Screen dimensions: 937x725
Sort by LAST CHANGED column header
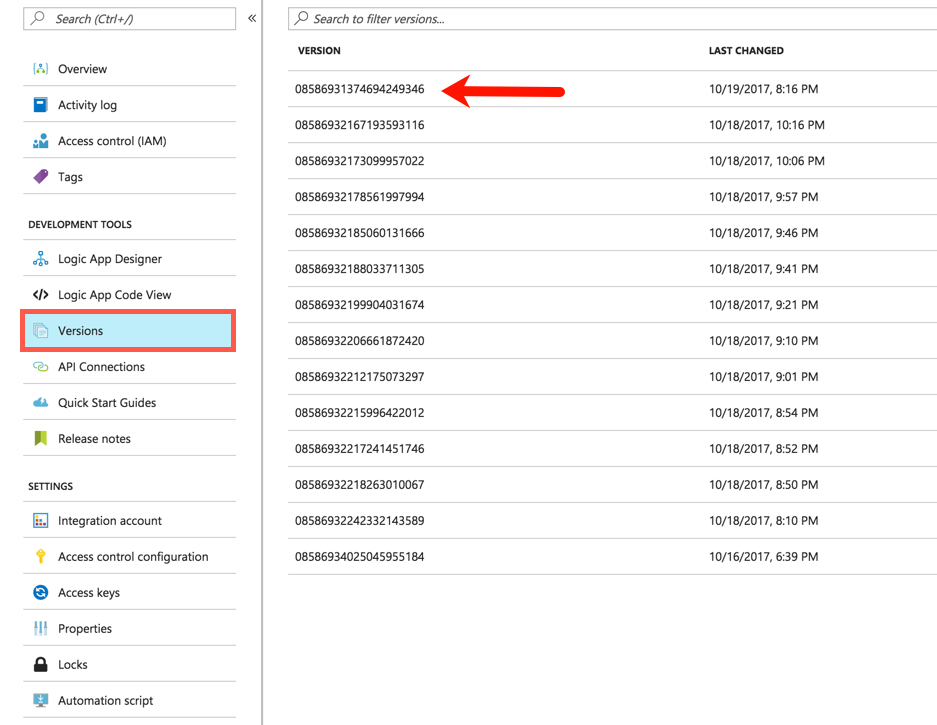pos(746,51)
